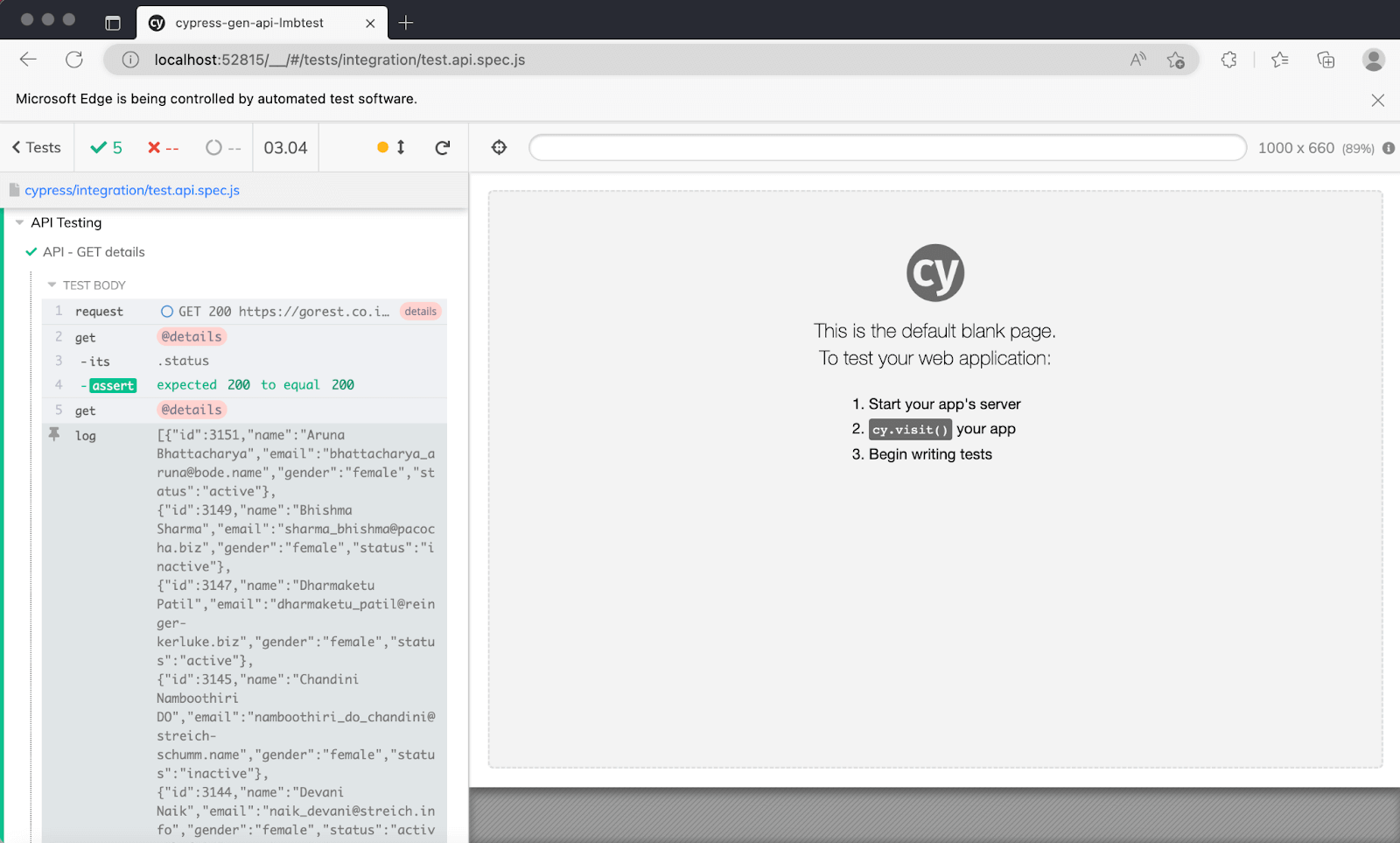Click the browser address bar URL
Viewport: 1400px width, 843px height.
coord(339,60)
